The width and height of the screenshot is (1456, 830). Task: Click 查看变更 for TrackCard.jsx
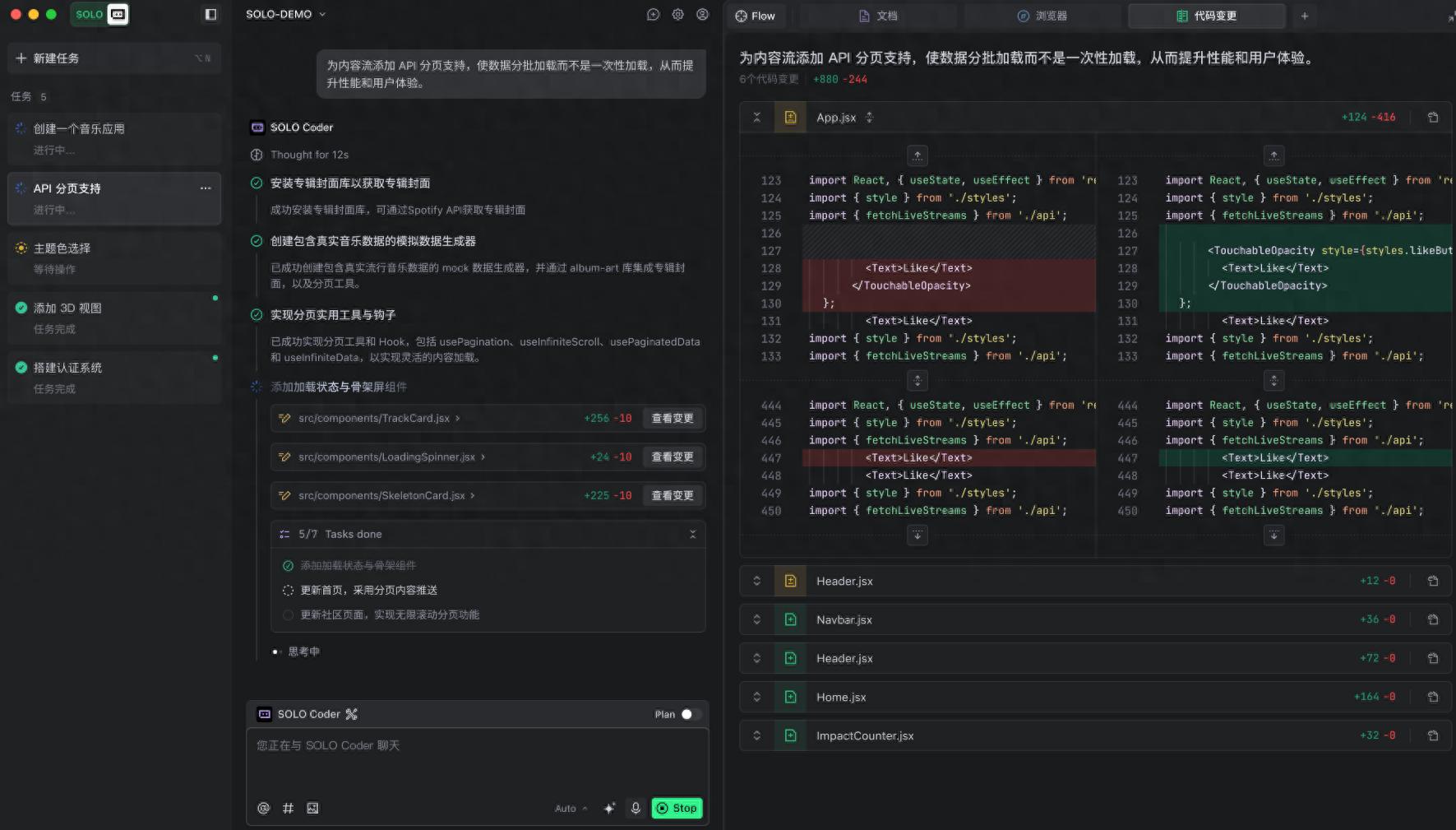(x=673, y=418)
